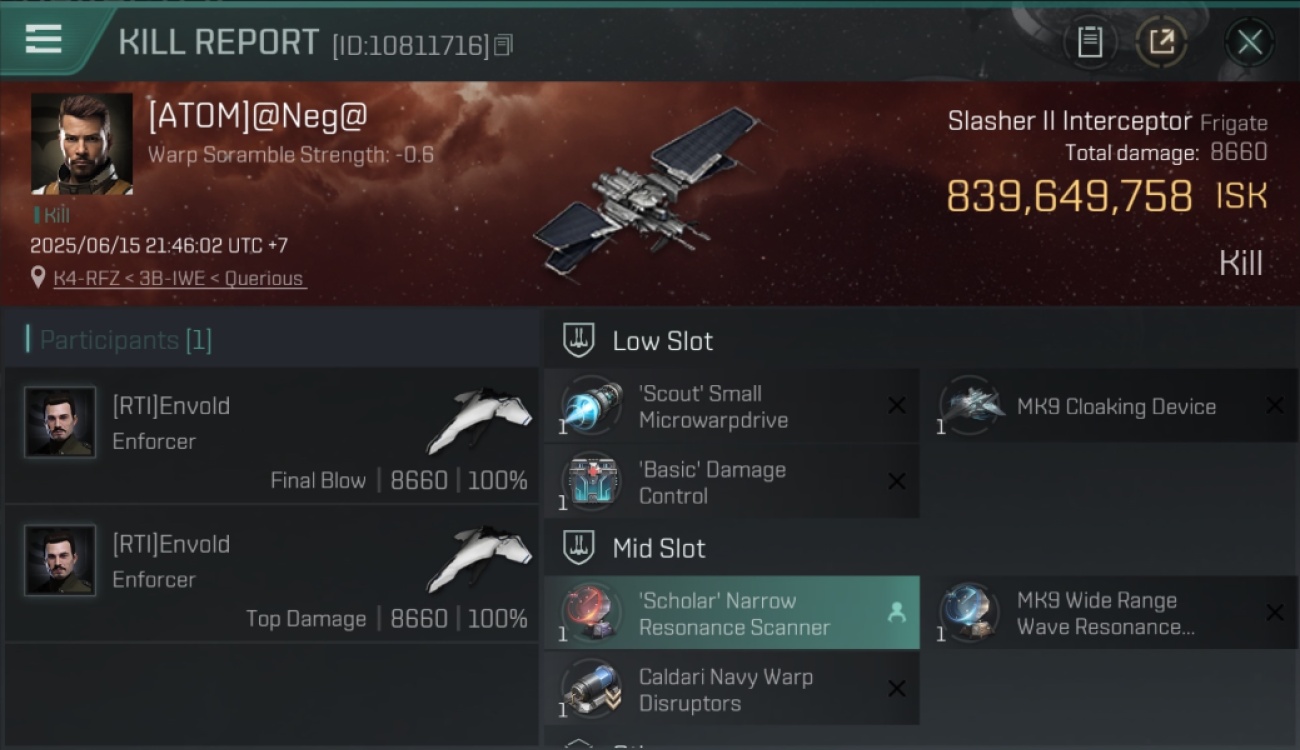Open the K4-RFZ < 3B-IWE < Querious location link
Image resolution: width=1300 pixels, height=750 pixels.
pyautogui.click(x=180, y=278)
